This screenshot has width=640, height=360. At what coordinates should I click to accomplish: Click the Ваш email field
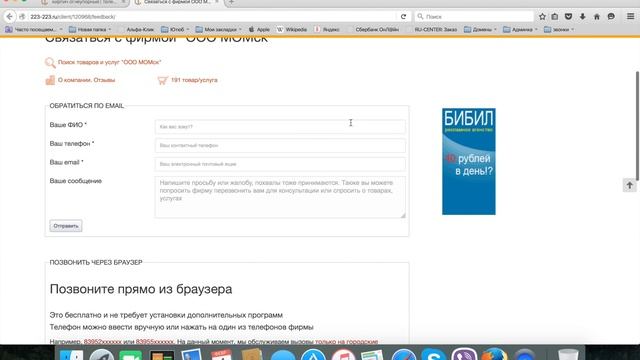(280, 164)
